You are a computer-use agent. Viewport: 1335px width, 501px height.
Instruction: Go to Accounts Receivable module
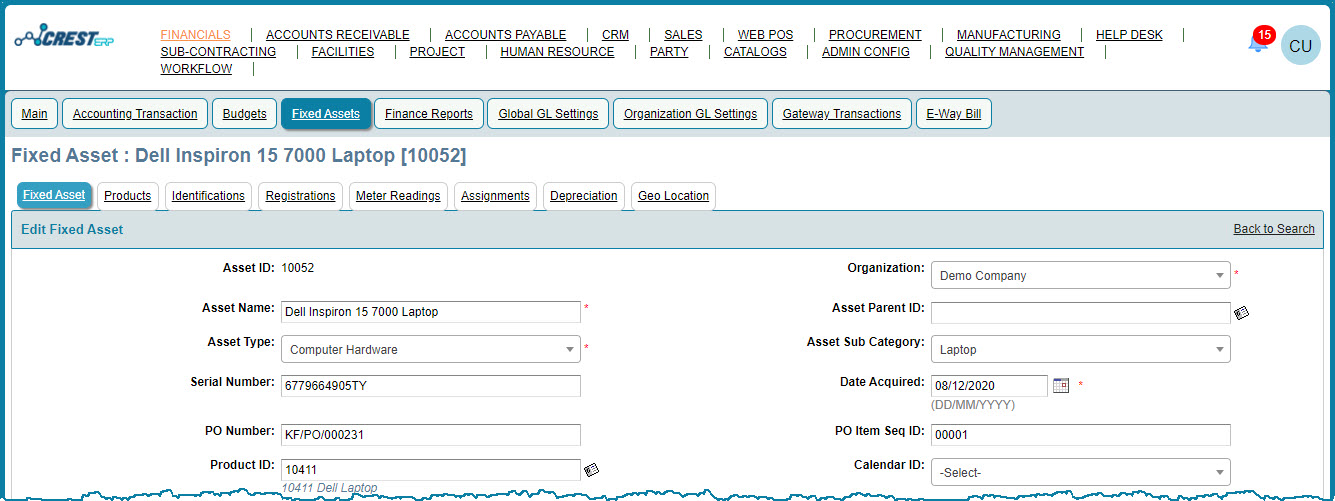point(338,34)
